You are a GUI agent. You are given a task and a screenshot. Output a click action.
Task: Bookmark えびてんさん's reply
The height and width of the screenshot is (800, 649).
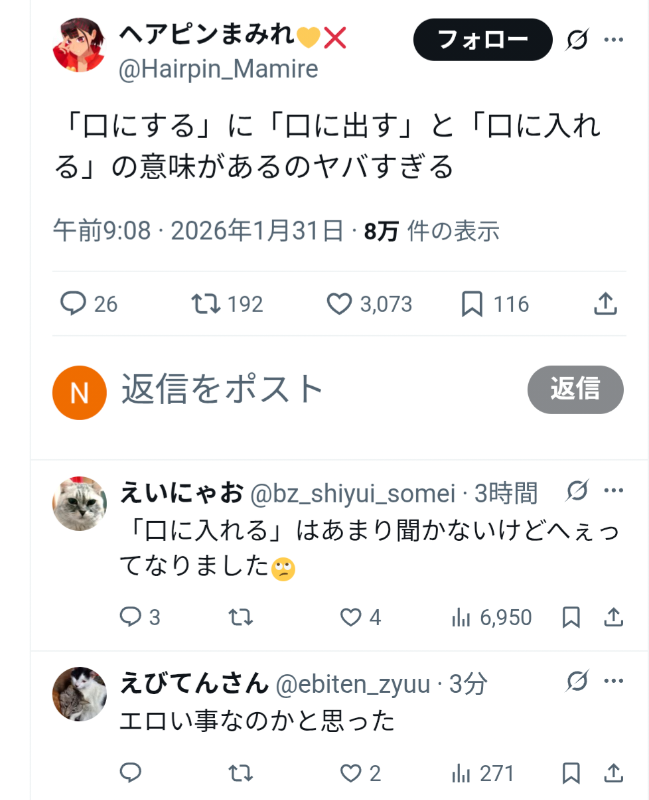[x=571, y=773]
